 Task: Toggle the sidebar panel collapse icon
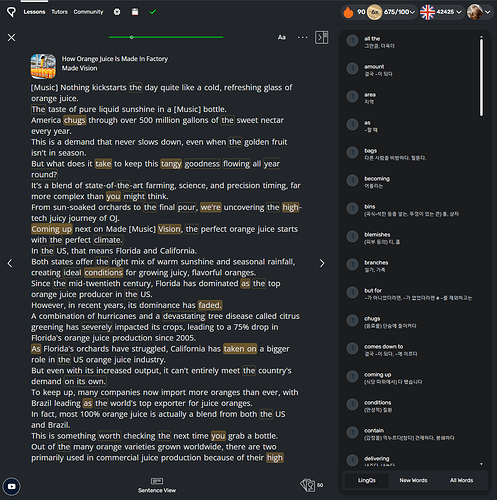click(322, 37)
